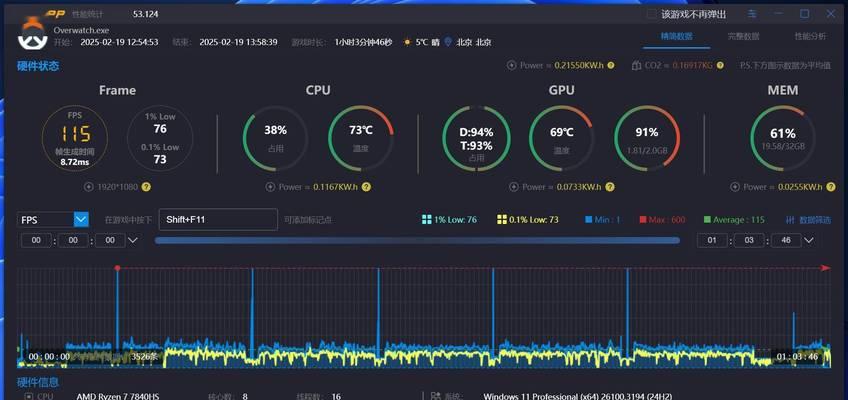This screenshot has height=400, width=848.
Task: Expand the end time 01:03:46 chevron
Action: pos(809,240)
